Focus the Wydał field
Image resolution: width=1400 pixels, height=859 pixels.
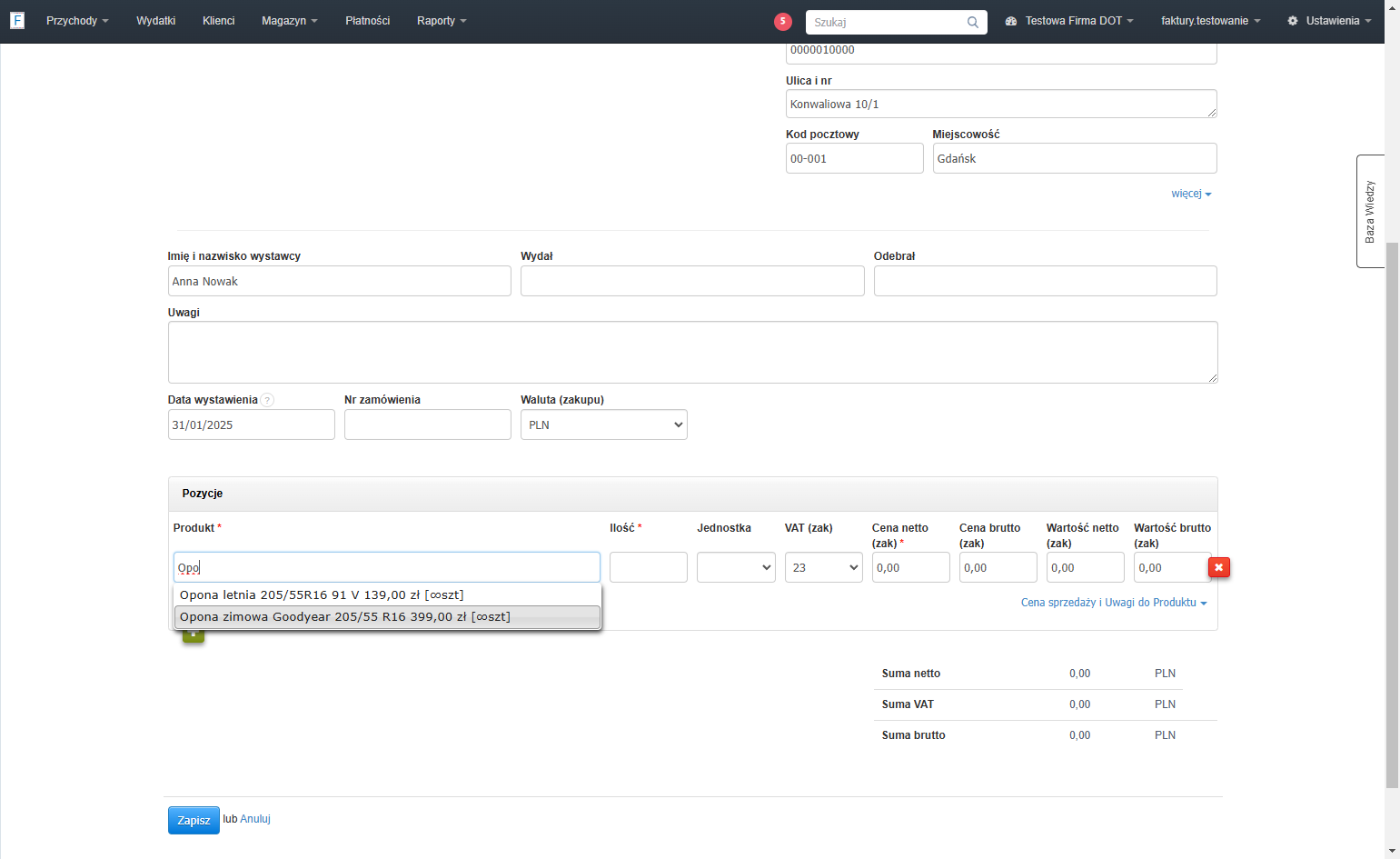point(692,281)
